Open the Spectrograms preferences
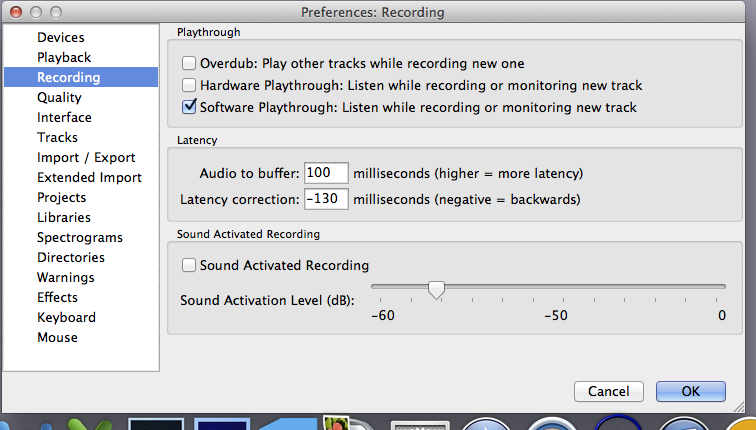 (x=80, y=237)
